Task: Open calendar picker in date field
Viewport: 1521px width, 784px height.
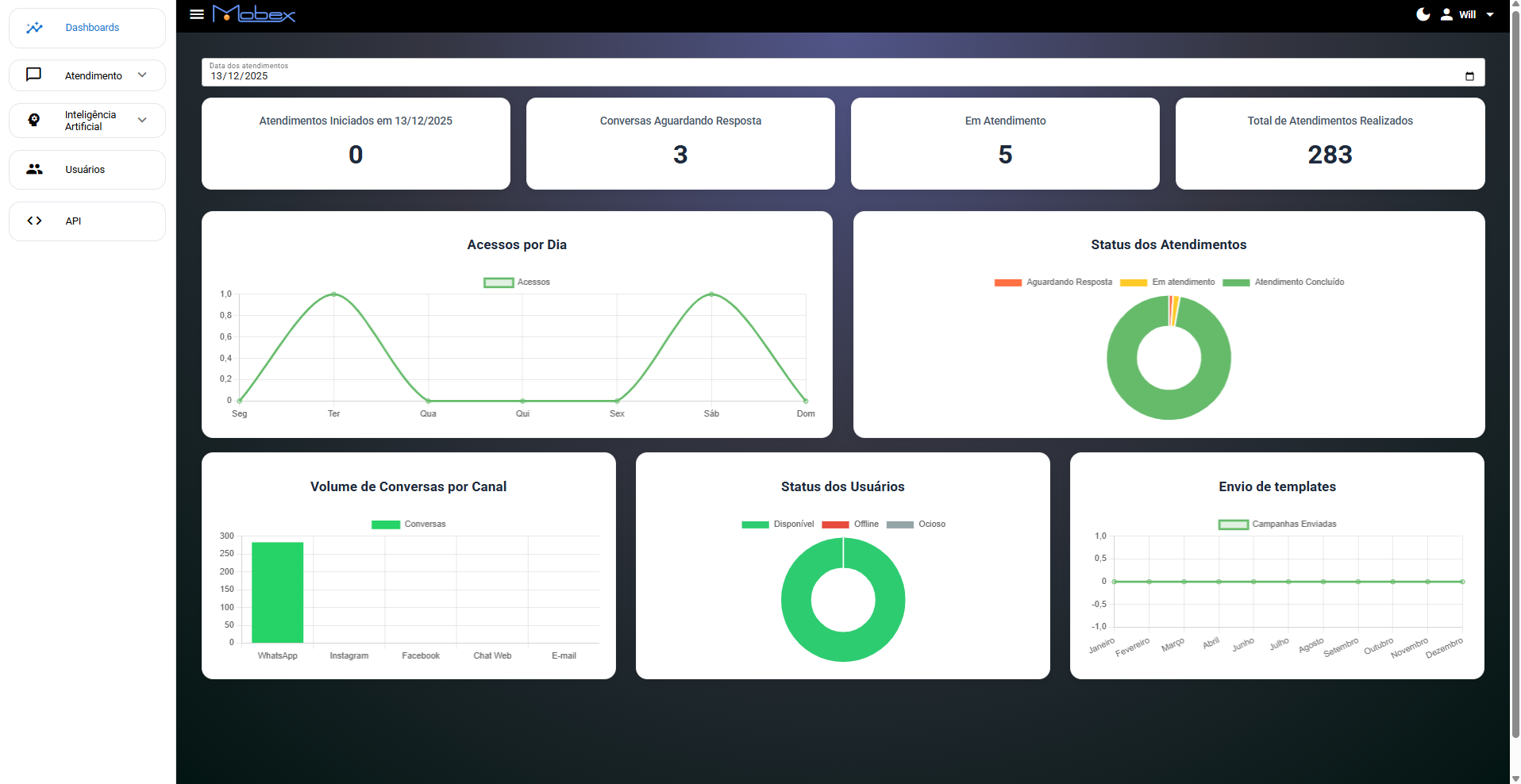Action: tap(1469, 76)
